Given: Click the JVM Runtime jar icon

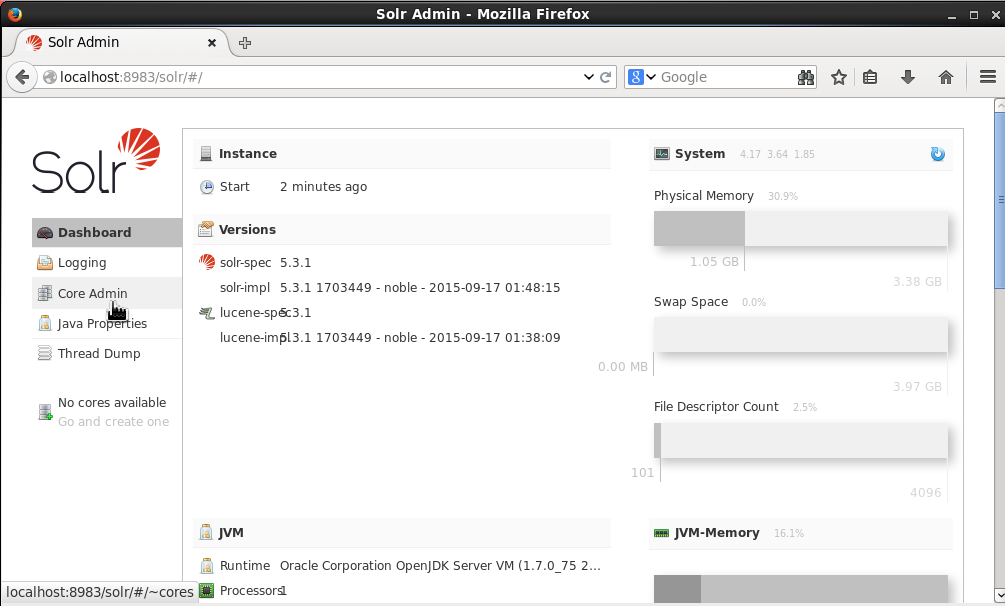Looking at the screenshot, I should point(206,566).
